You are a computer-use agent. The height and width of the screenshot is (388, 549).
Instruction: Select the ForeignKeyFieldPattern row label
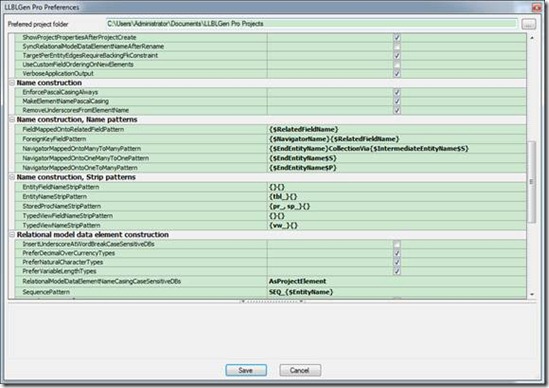pos(54,139)
